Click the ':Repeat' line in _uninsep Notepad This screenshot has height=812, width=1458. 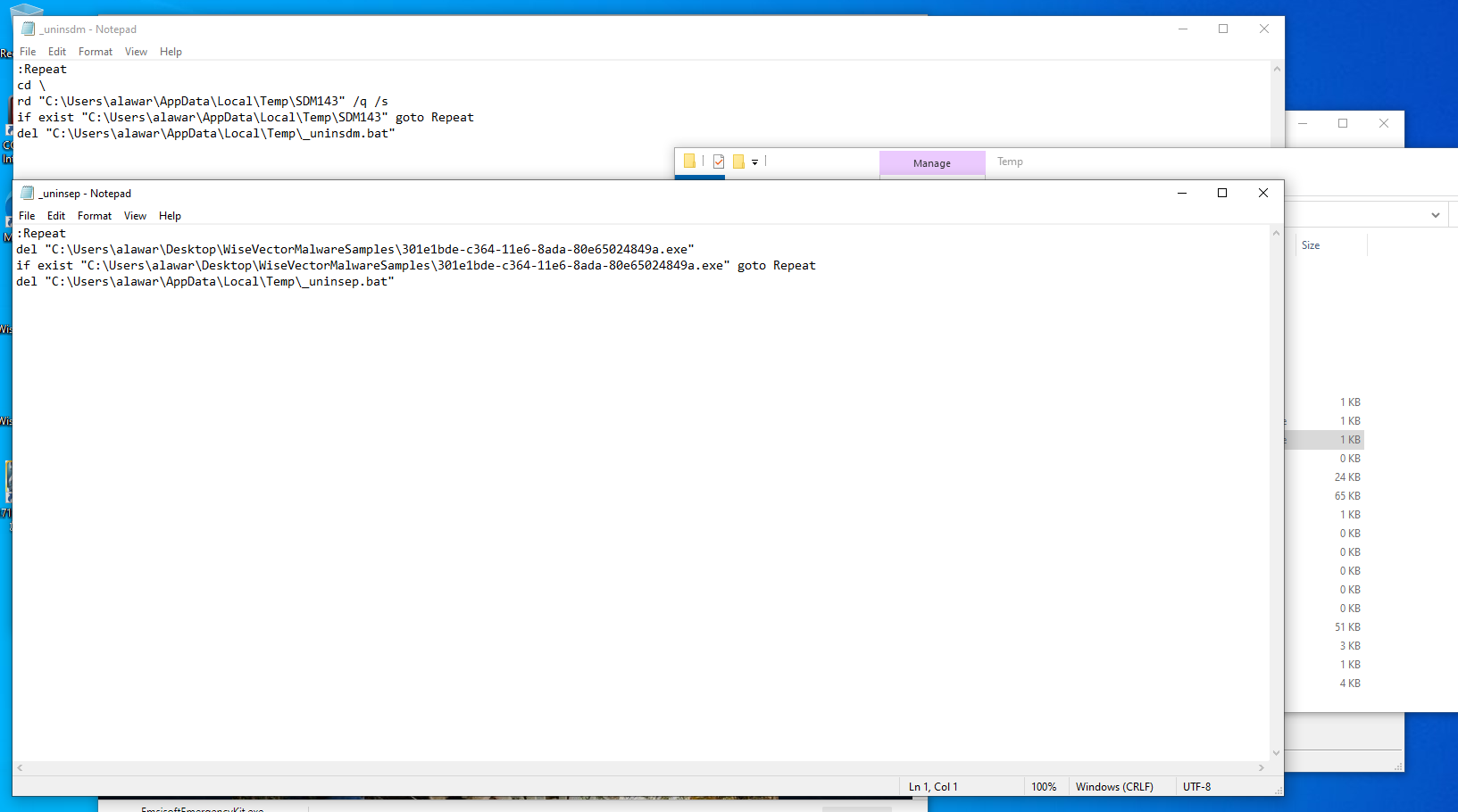pos(41,234)
